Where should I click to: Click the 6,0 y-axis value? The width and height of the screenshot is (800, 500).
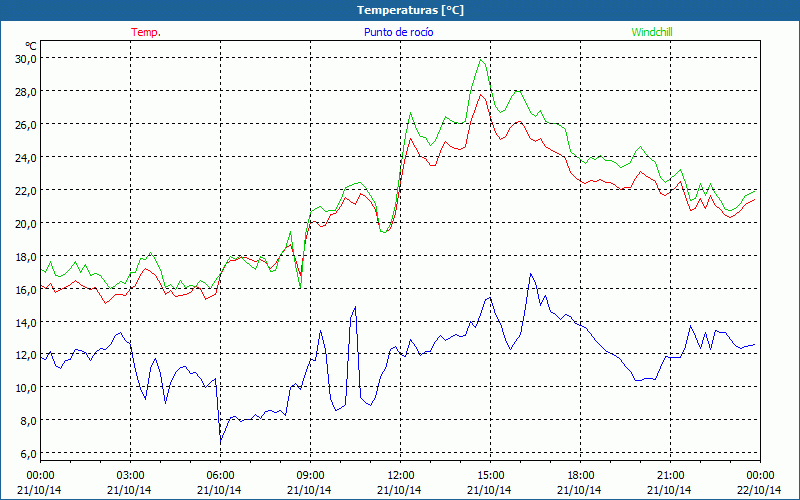(29, 453)
